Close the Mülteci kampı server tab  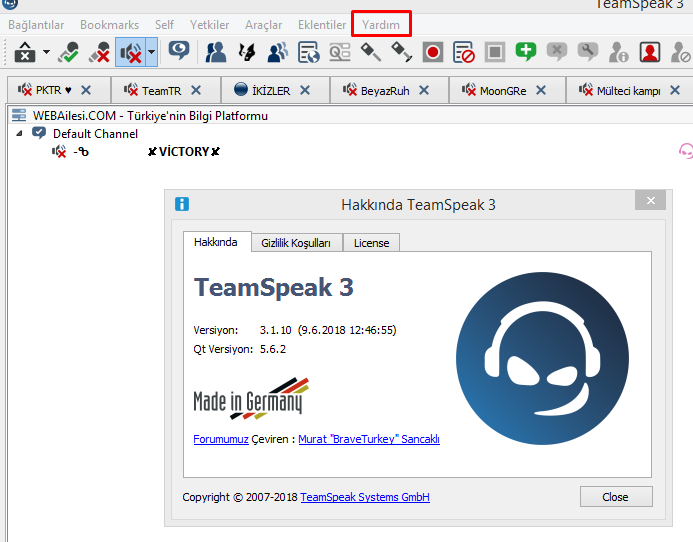675,90
